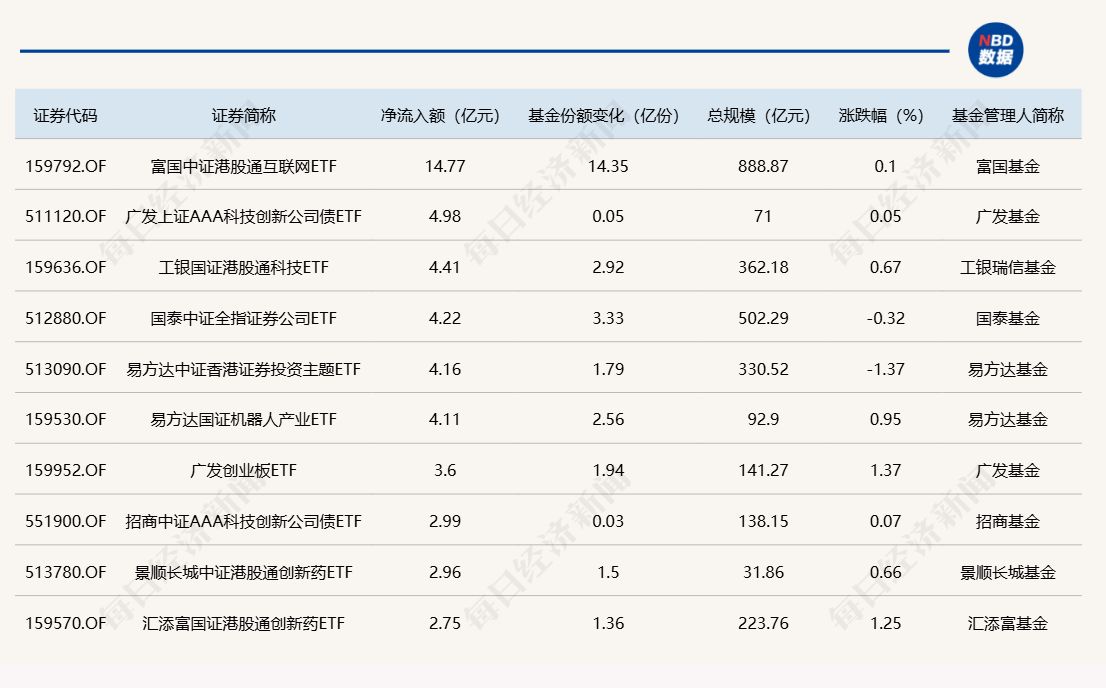Click the NBD数据 logo icon
This screenshot has width=1106, height=688.
point(995,50)
